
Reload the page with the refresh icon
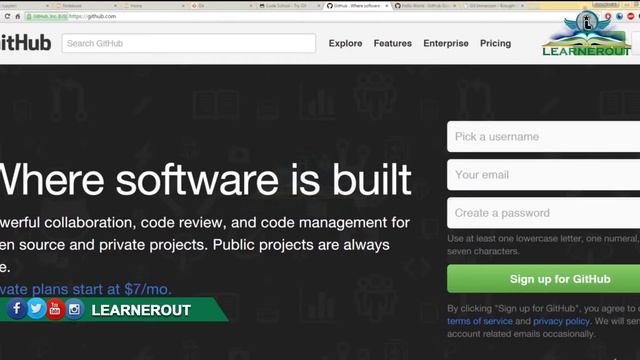[7, 16]
